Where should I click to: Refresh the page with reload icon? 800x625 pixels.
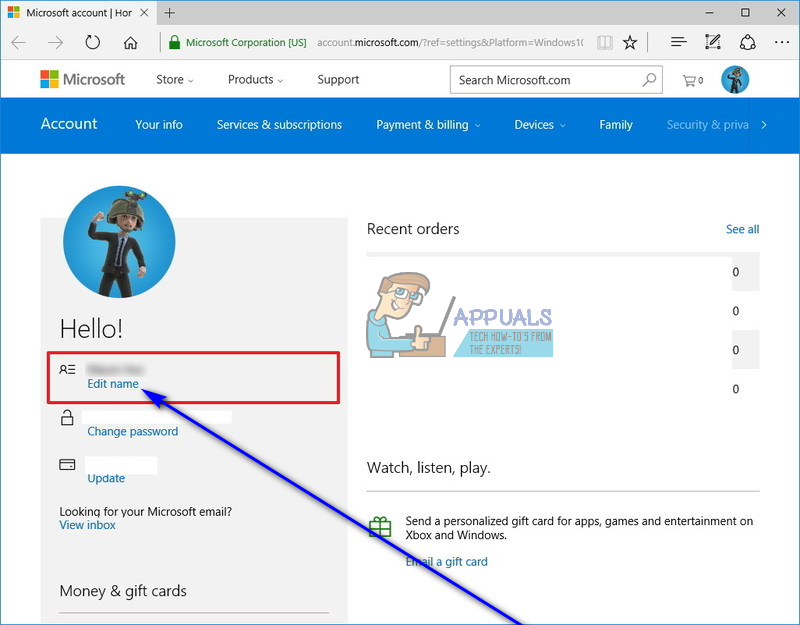pos(92,42)
